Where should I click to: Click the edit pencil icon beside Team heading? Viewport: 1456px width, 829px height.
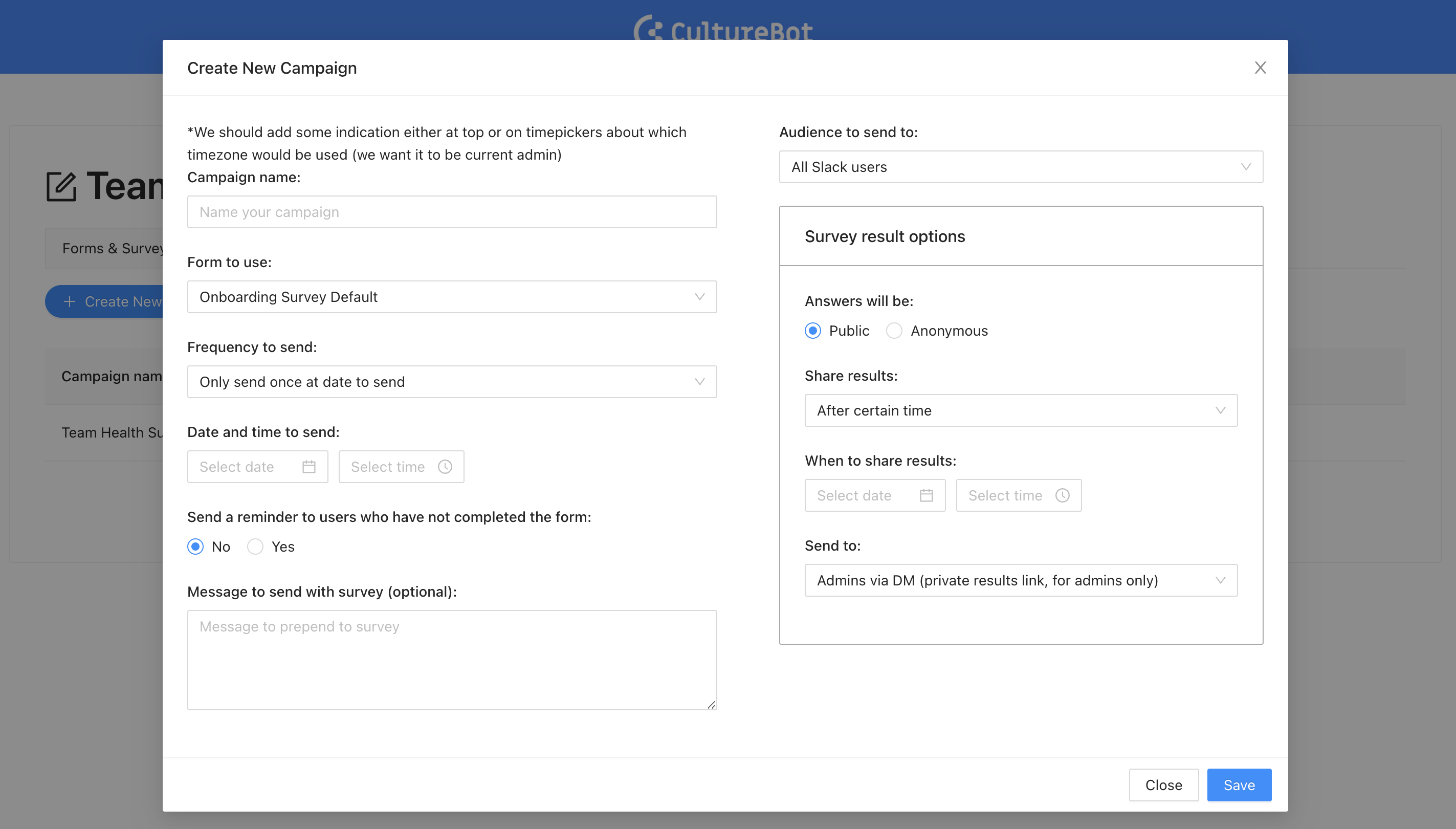point(61,187)
